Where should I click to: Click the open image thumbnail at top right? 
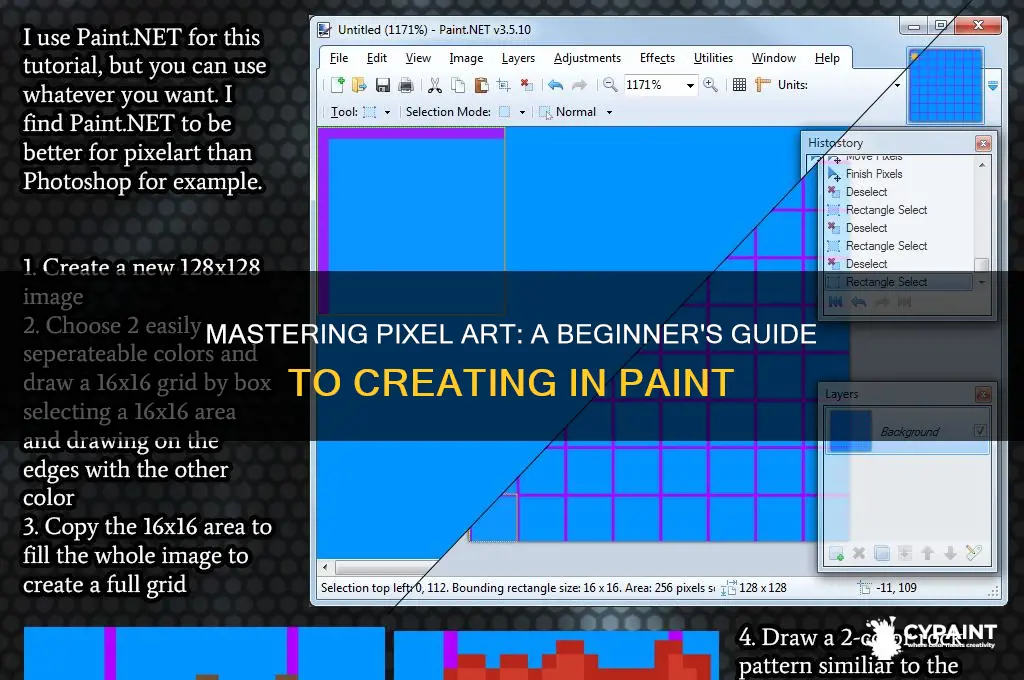pos(946,86)
